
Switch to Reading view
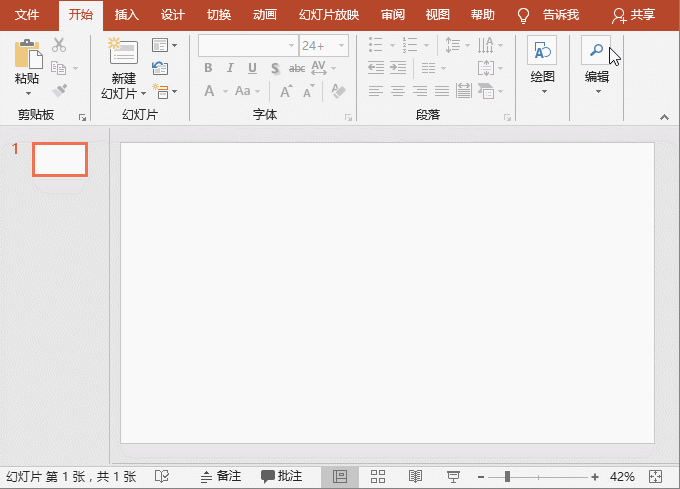coord(415,476)
